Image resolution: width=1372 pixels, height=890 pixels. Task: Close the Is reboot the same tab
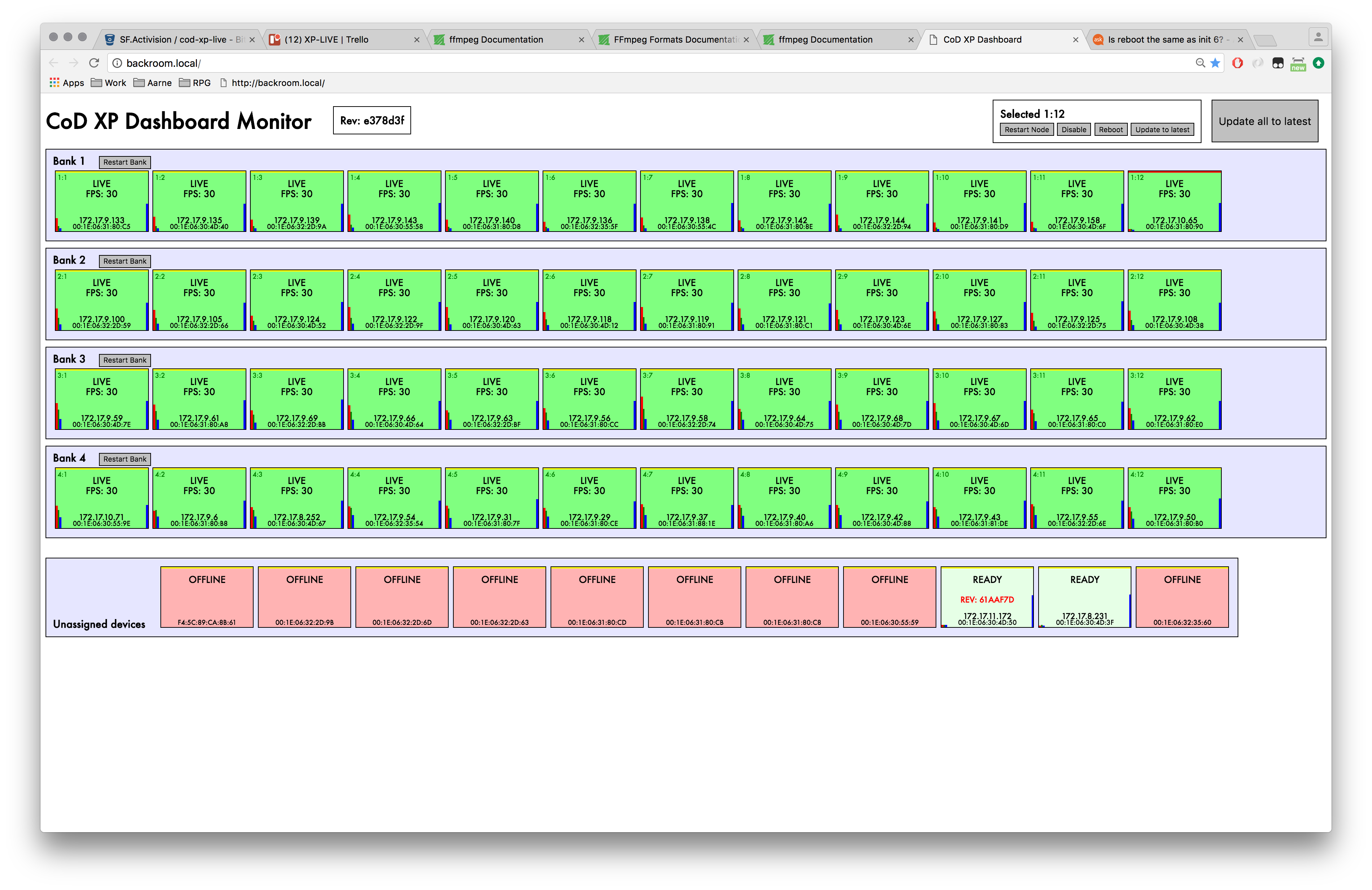click(x=1240, y=40)
